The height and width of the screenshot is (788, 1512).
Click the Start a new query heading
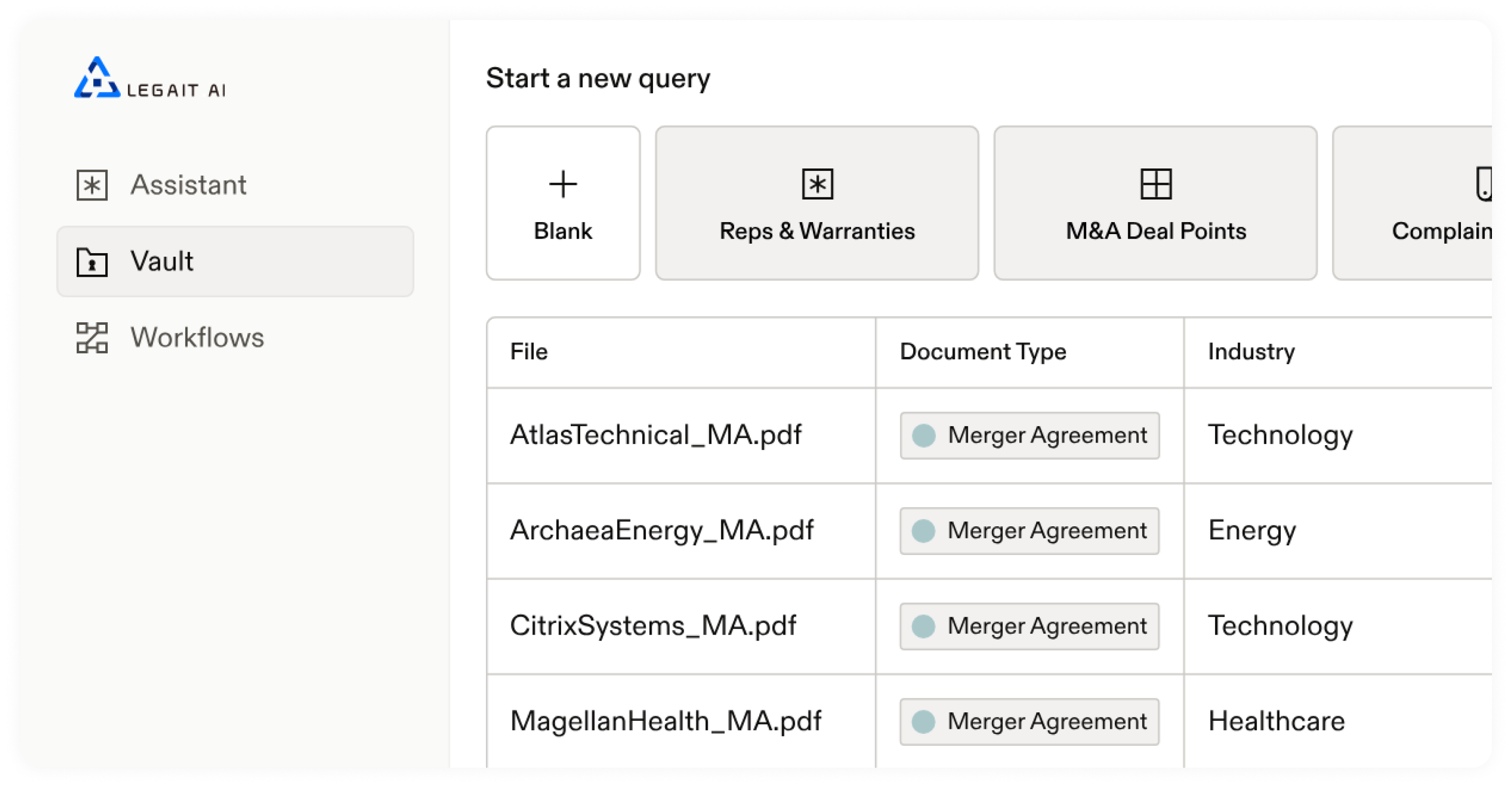(598, 79)
